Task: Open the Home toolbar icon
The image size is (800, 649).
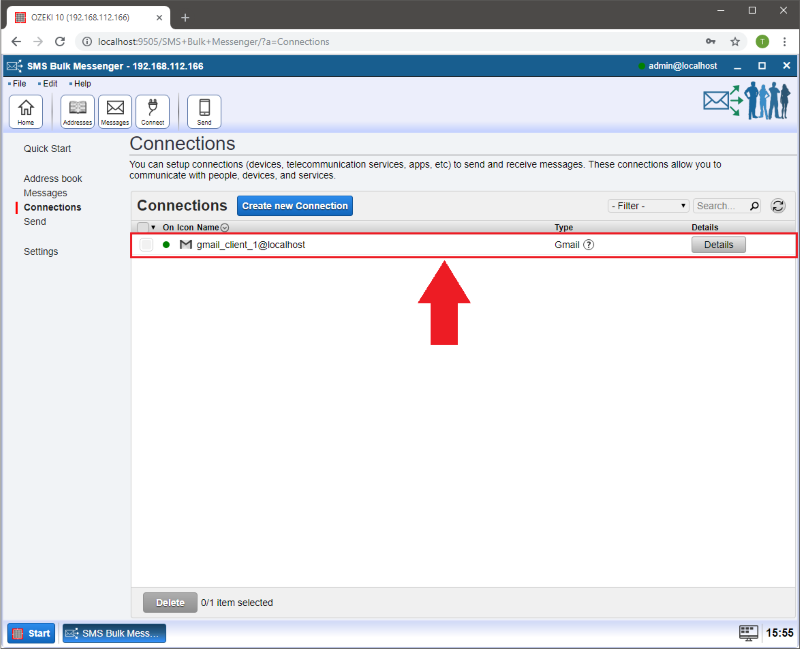Action: pos(25,111)
